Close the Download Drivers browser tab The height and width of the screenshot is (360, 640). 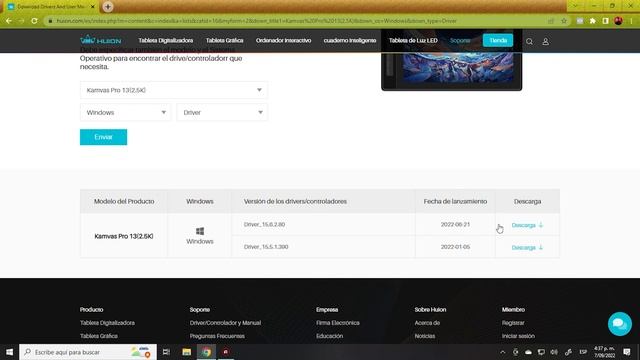[x=93, y=7]
